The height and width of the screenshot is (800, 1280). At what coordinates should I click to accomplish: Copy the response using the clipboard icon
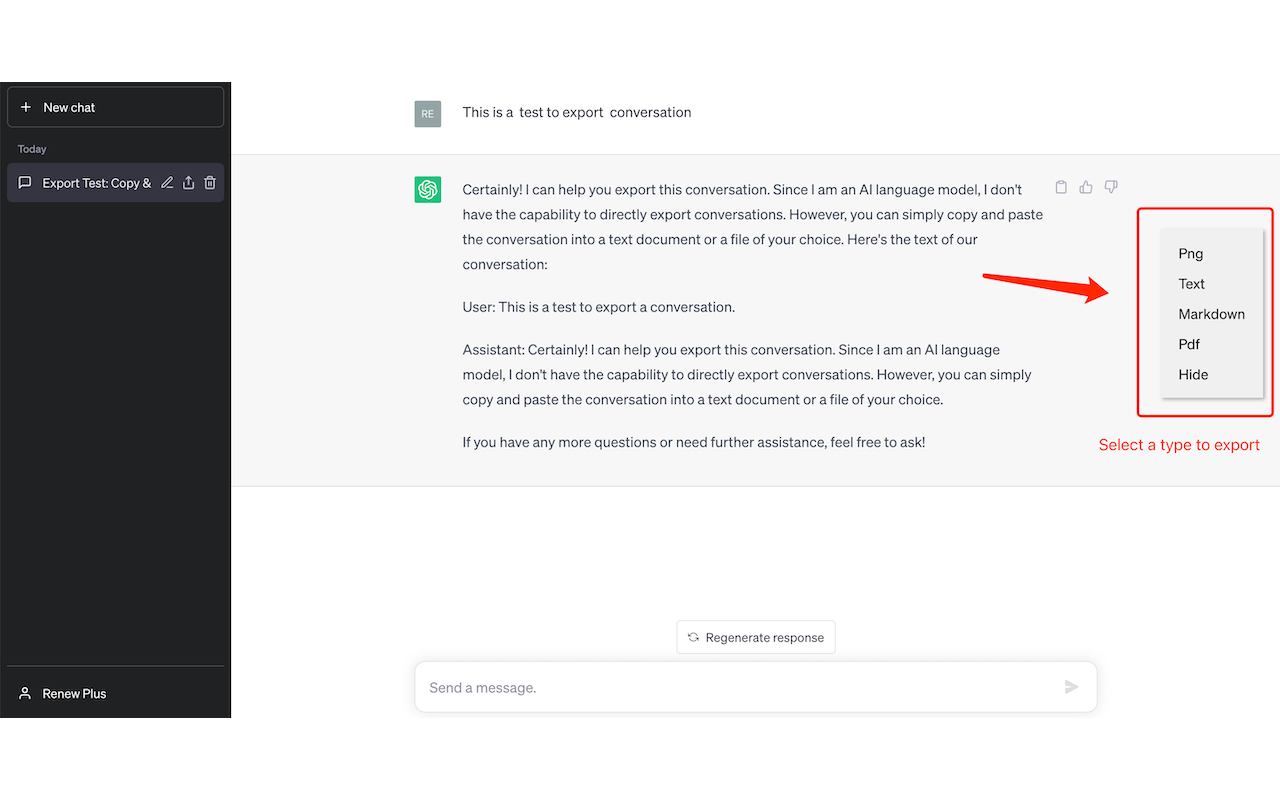click(x=1061, y=187)
